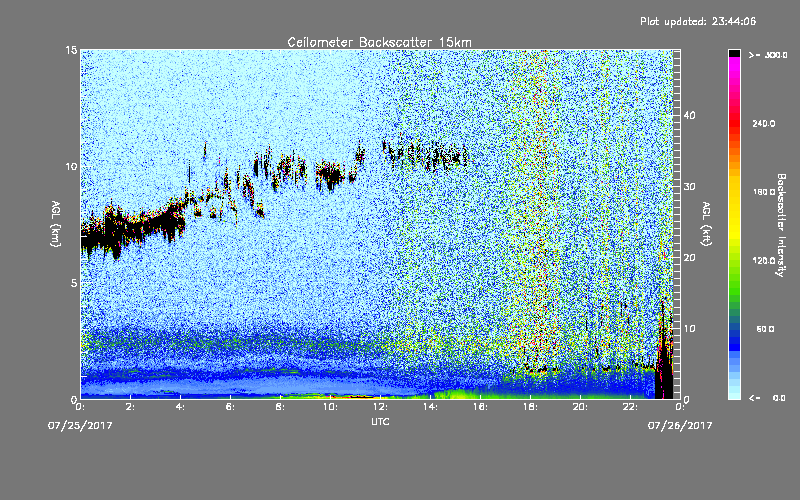Click the 14: hour tick on time axis
The height and width of the screenshot is (500, 800).
(x=431, y=407)
